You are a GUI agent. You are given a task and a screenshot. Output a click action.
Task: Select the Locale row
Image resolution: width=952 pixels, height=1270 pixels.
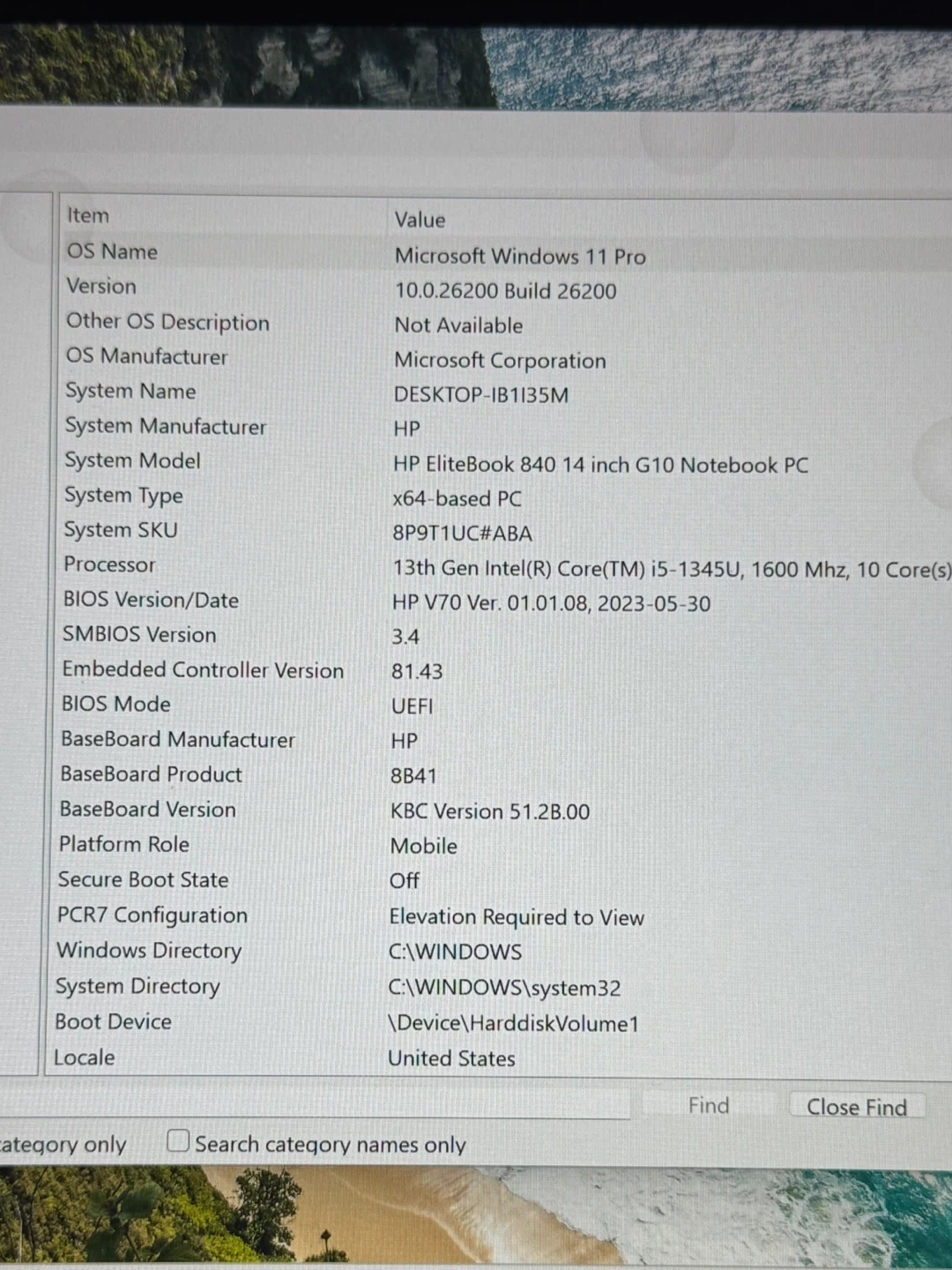pos(85,1057)
